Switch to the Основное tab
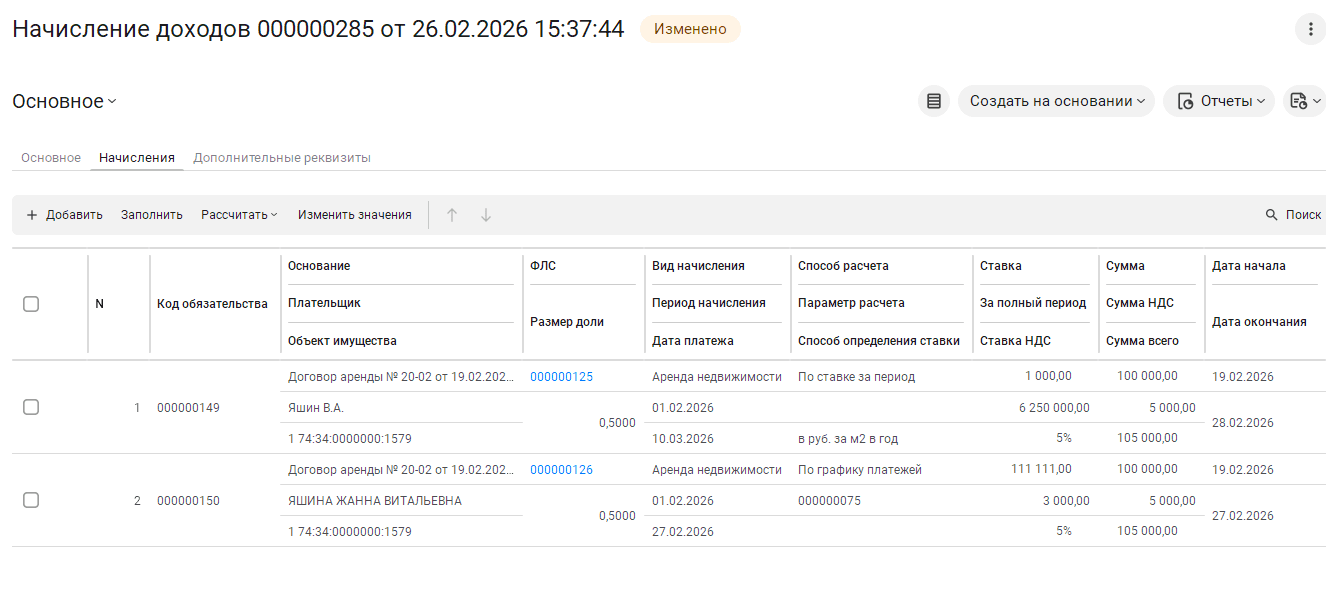This screenshot has height=604, width=1326. tap(51, 158)
